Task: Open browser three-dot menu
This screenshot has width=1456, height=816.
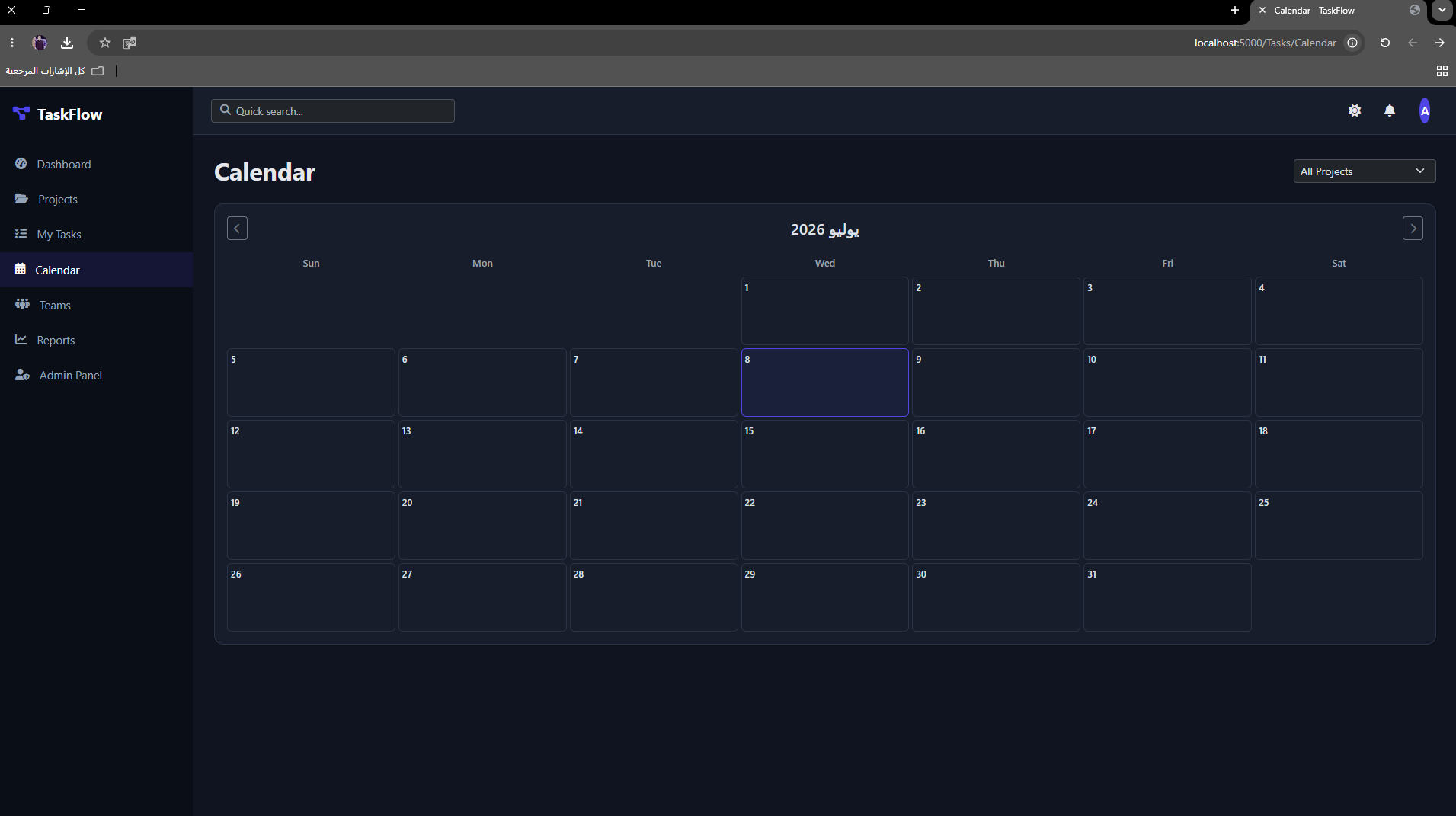Action: pos(12,43)
